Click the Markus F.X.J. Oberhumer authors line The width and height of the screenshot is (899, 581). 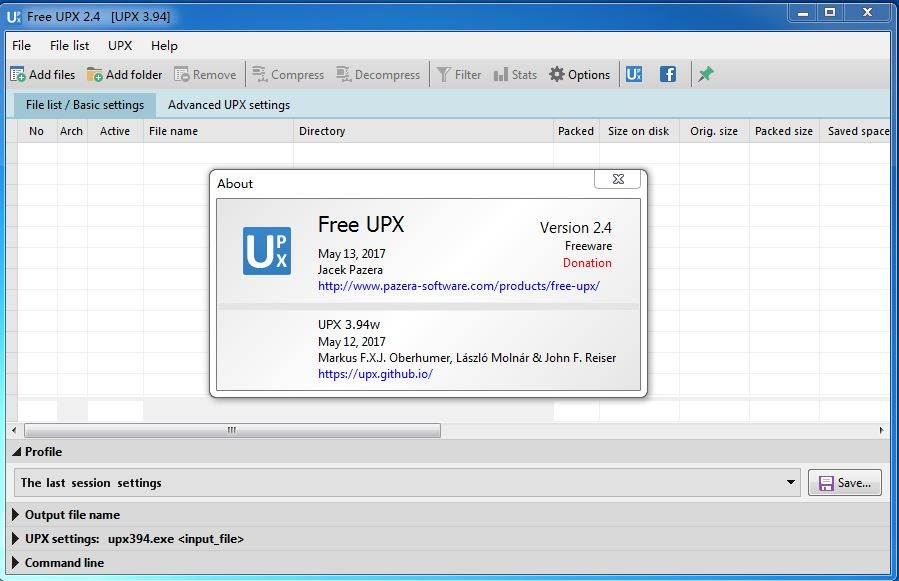pos(467,358)
